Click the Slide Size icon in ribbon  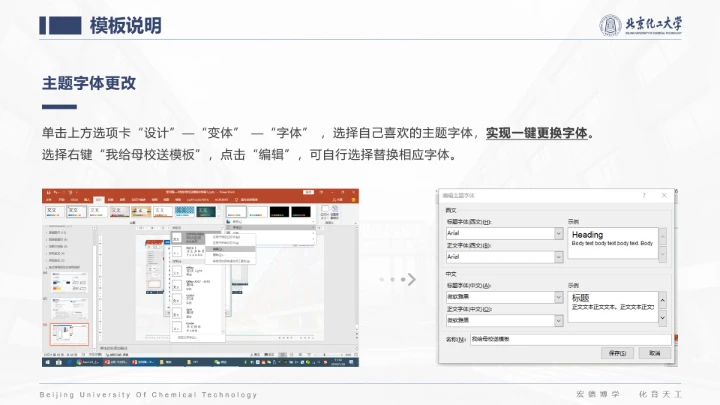(325, 213)
